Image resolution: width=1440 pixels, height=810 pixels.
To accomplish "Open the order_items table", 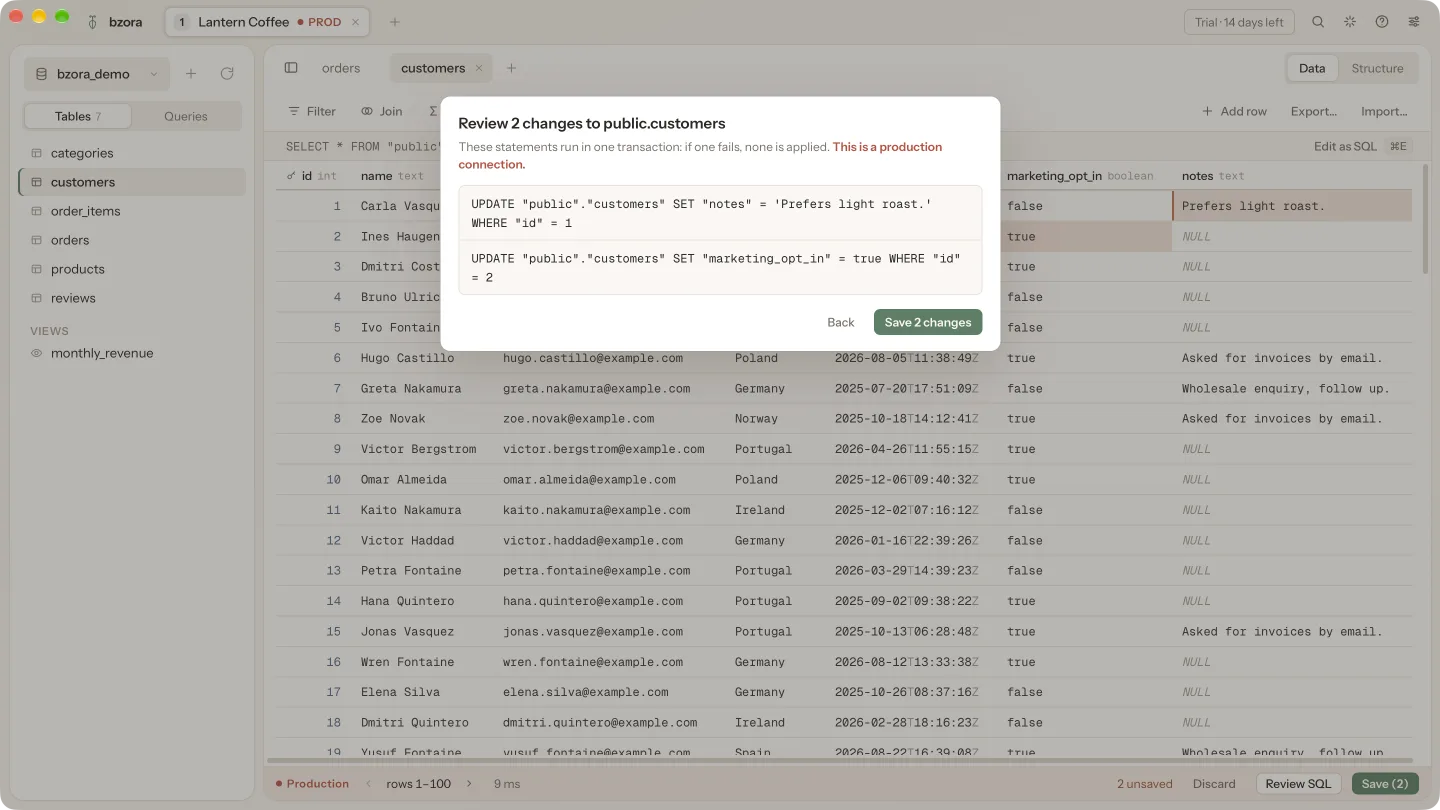I will [x=132, y=211].
